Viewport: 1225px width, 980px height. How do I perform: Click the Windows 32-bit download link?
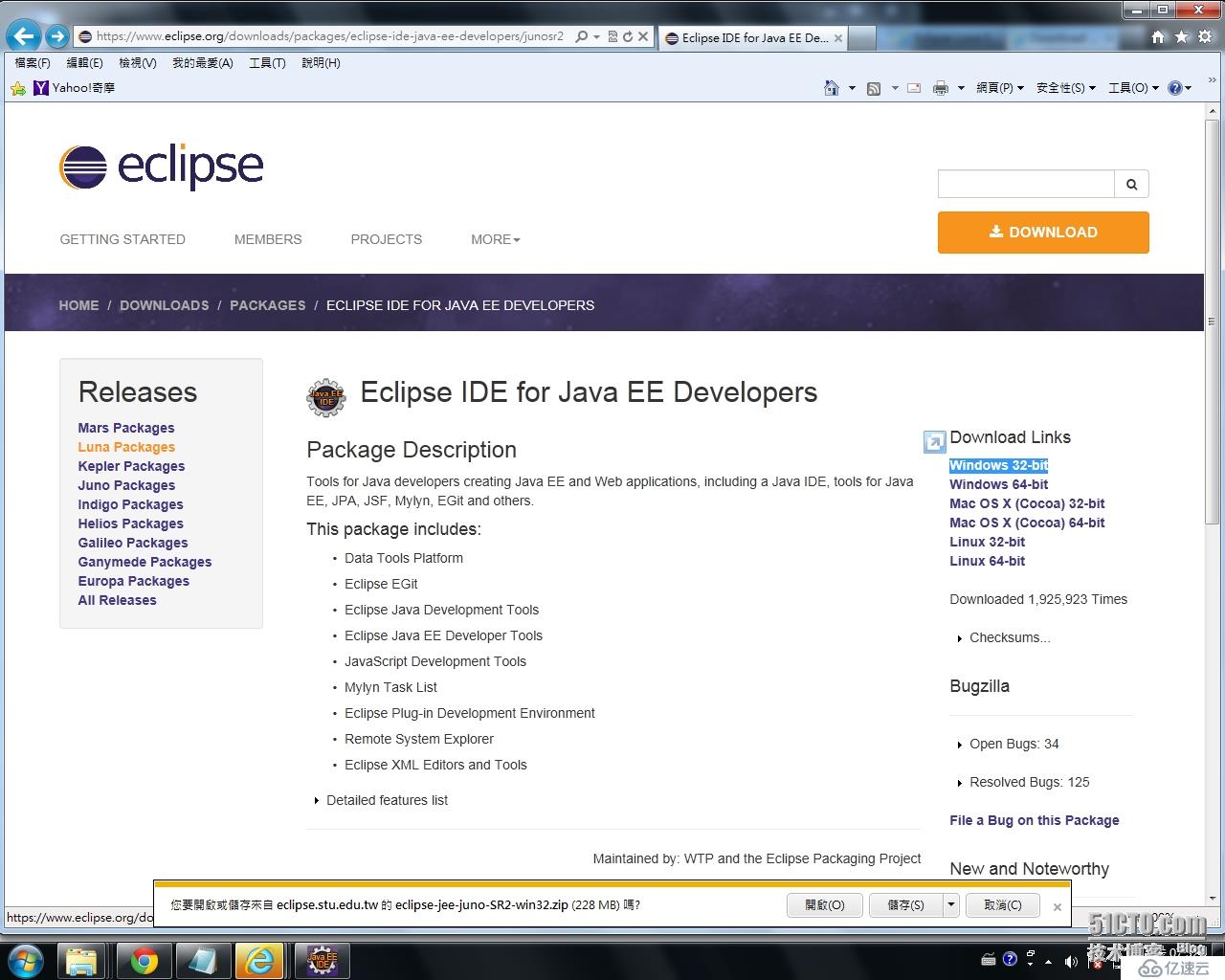998,465
